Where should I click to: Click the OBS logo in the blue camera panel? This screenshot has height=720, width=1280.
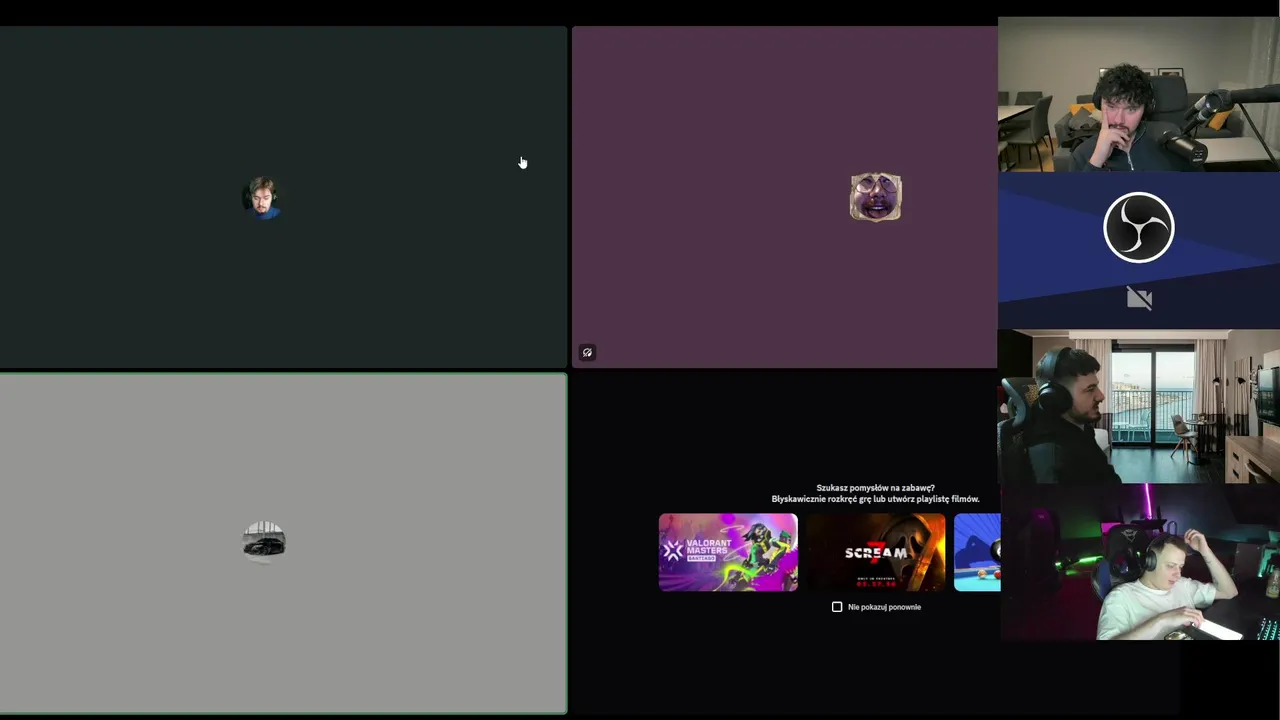pyautogui.click(x=1139, y=227)
